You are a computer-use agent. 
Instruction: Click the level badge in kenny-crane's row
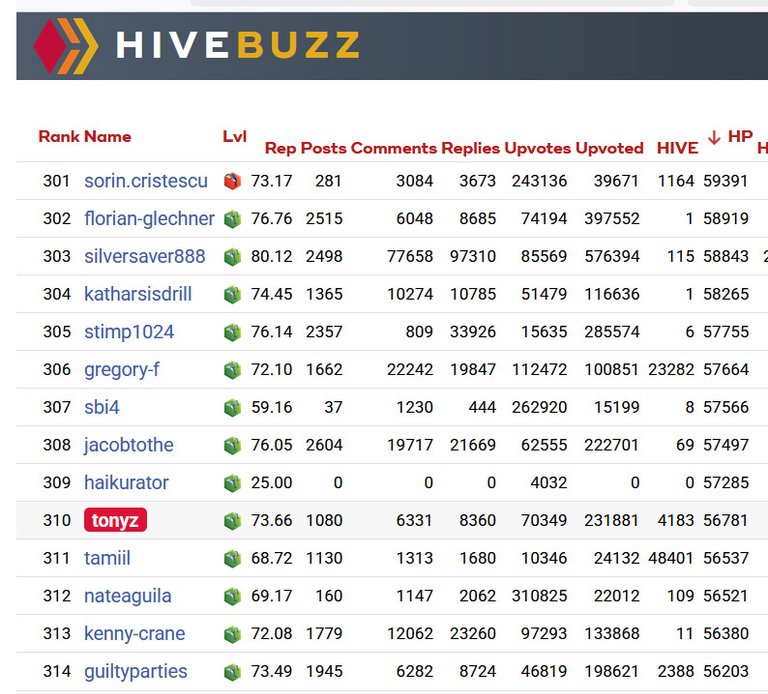tap(232, 634)
